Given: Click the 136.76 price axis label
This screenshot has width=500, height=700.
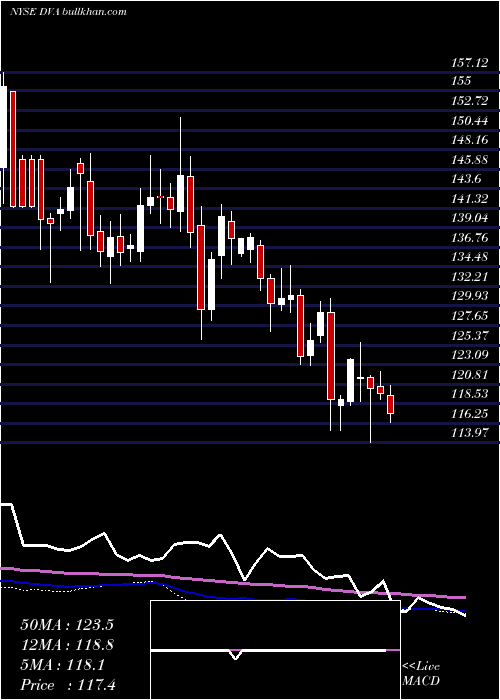Looking at the screenshot, I should pos(469,238).
